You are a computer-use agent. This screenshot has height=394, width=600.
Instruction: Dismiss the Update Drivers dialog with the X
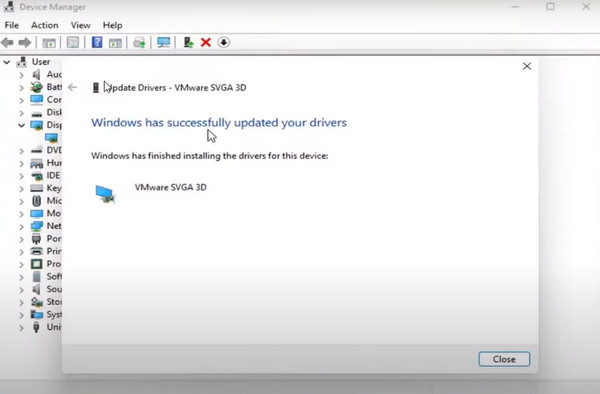527,66
